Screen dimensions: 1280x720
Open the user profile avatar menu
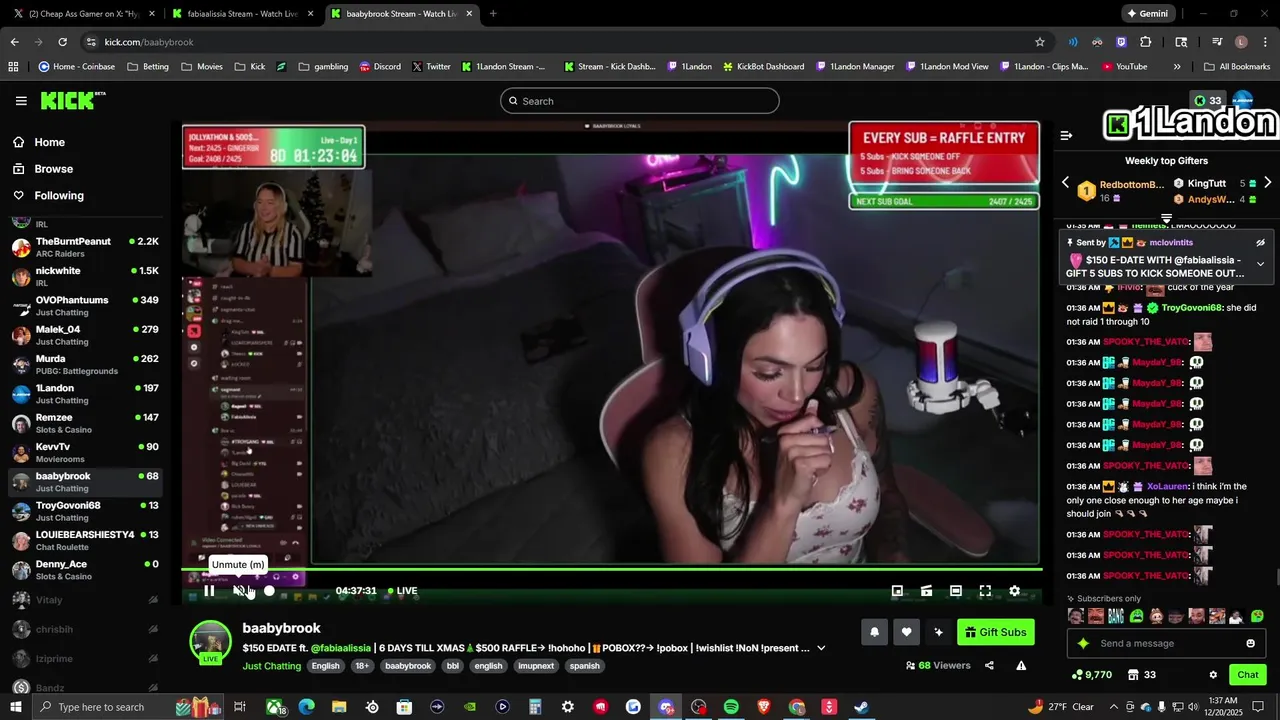[x=1242, y=99]
